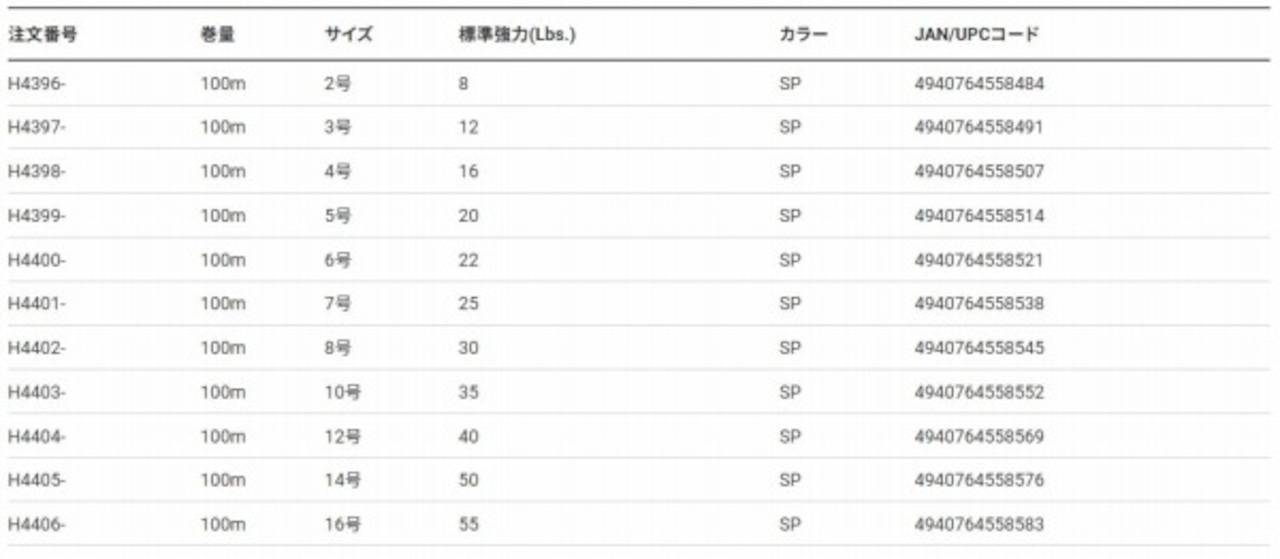Click the 100m cell in the H4401- row
The image size is (1280, 559).
(222, 304)
